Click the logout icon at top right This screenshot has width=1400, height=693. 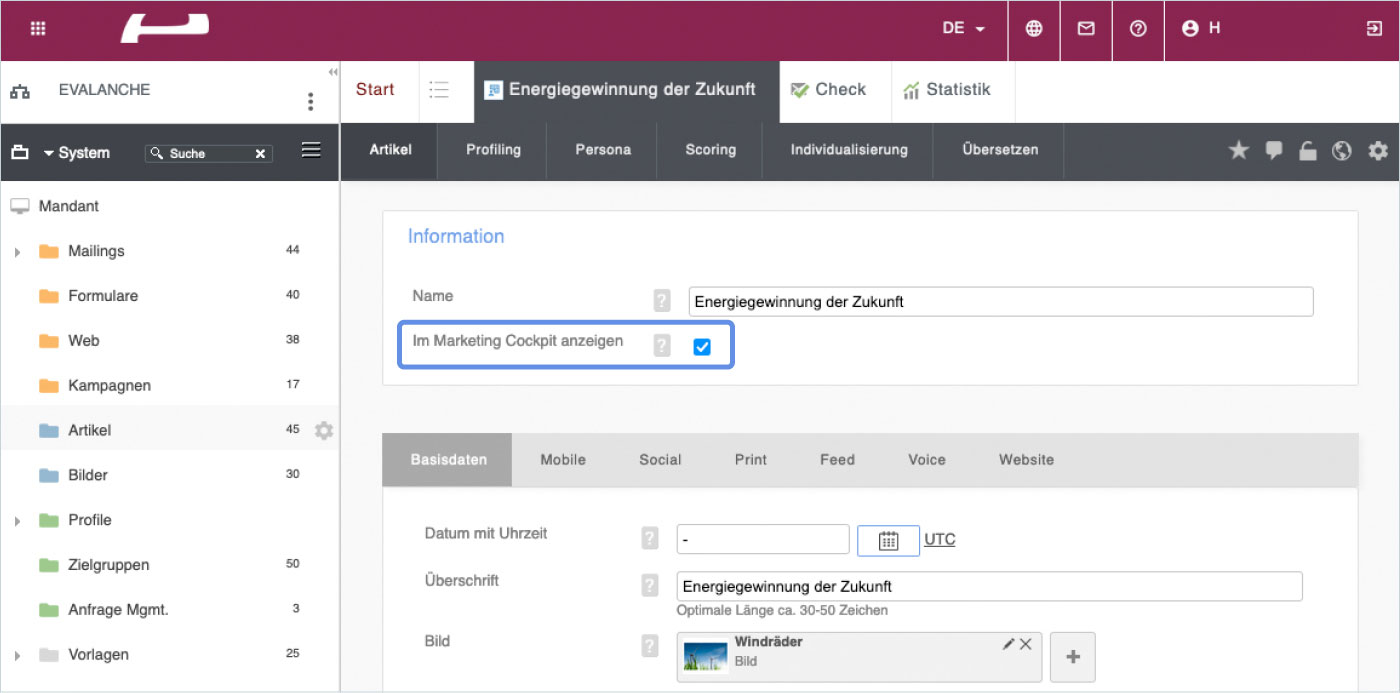[x=1374, y=29]
